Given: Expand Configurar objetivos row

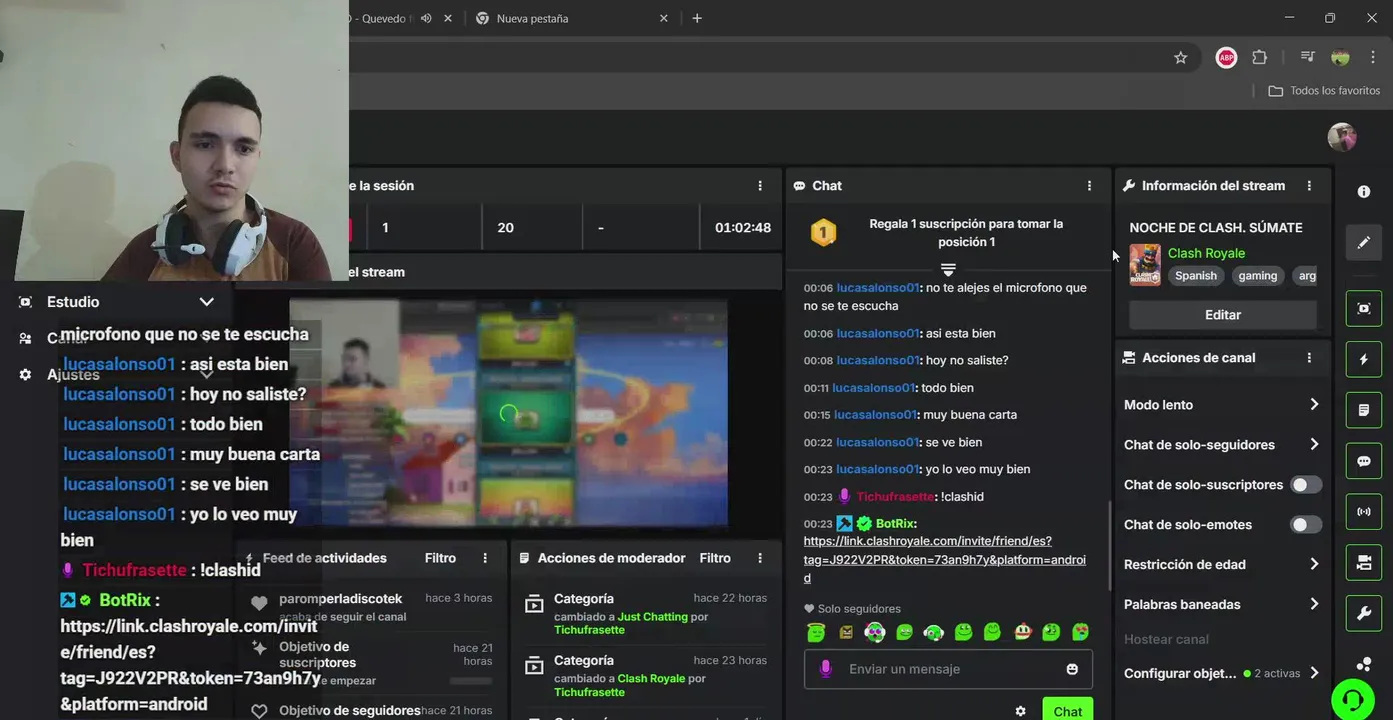Looking at the screenshot, I should point(1222,674).
